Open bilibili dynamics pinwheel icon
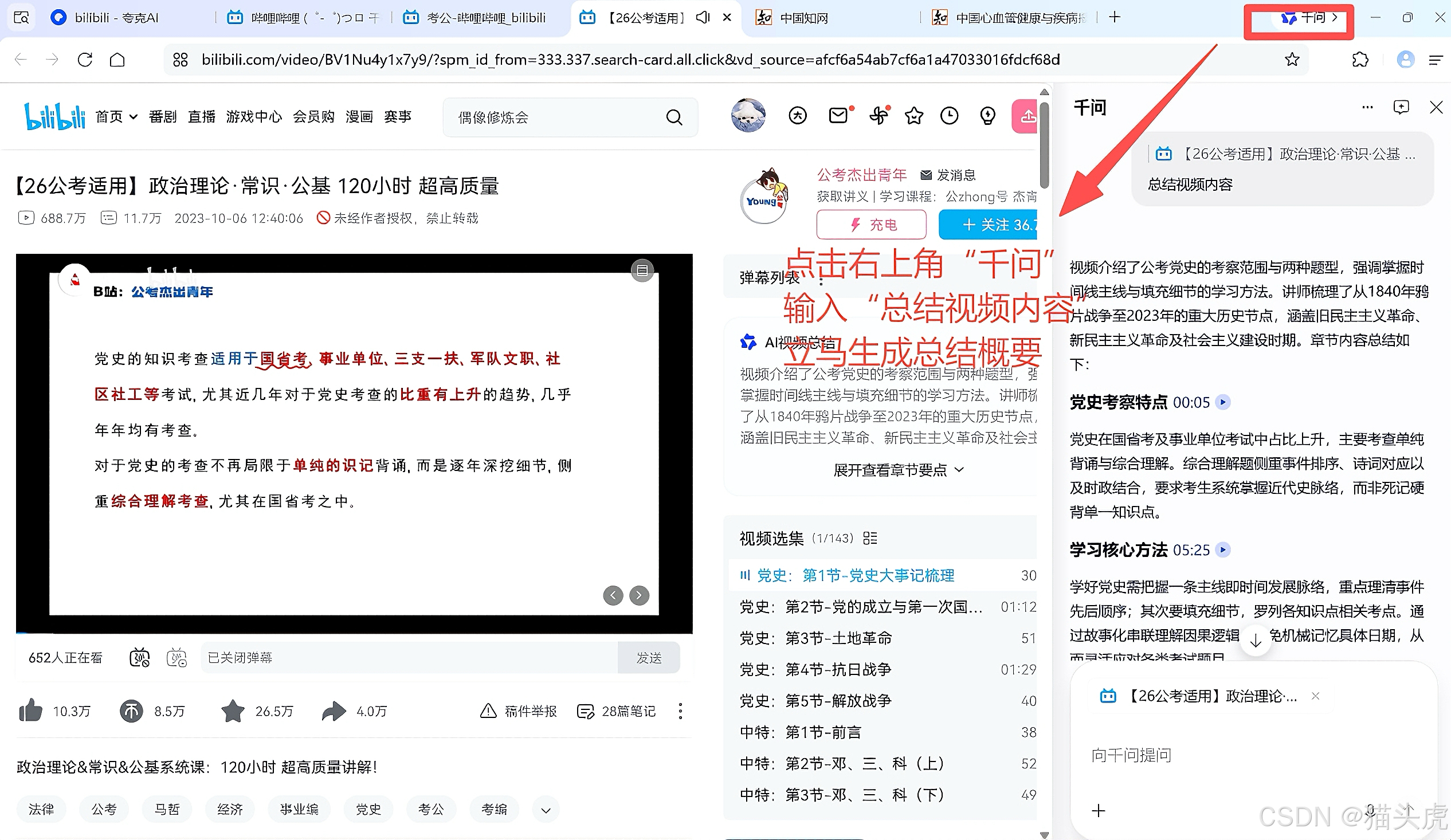This screenshot has height=840, width=1451. click(x=879, y=115)
